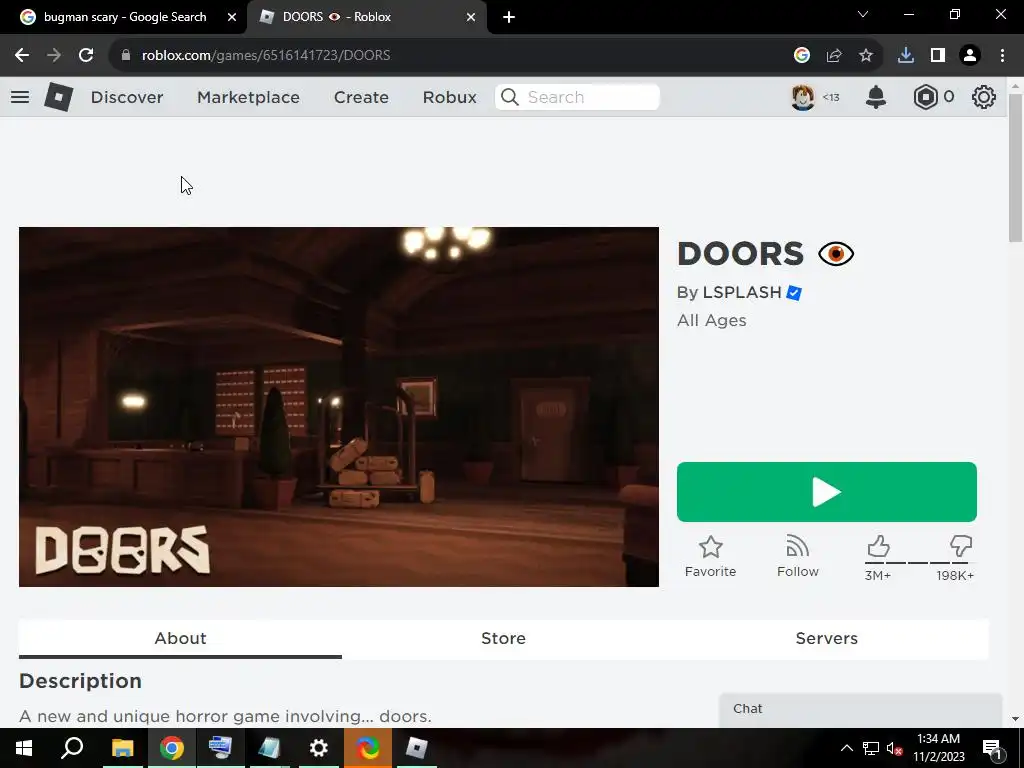Click the 198K+ dislike count
1024x768 pixels.
click(x=955, y=575)
